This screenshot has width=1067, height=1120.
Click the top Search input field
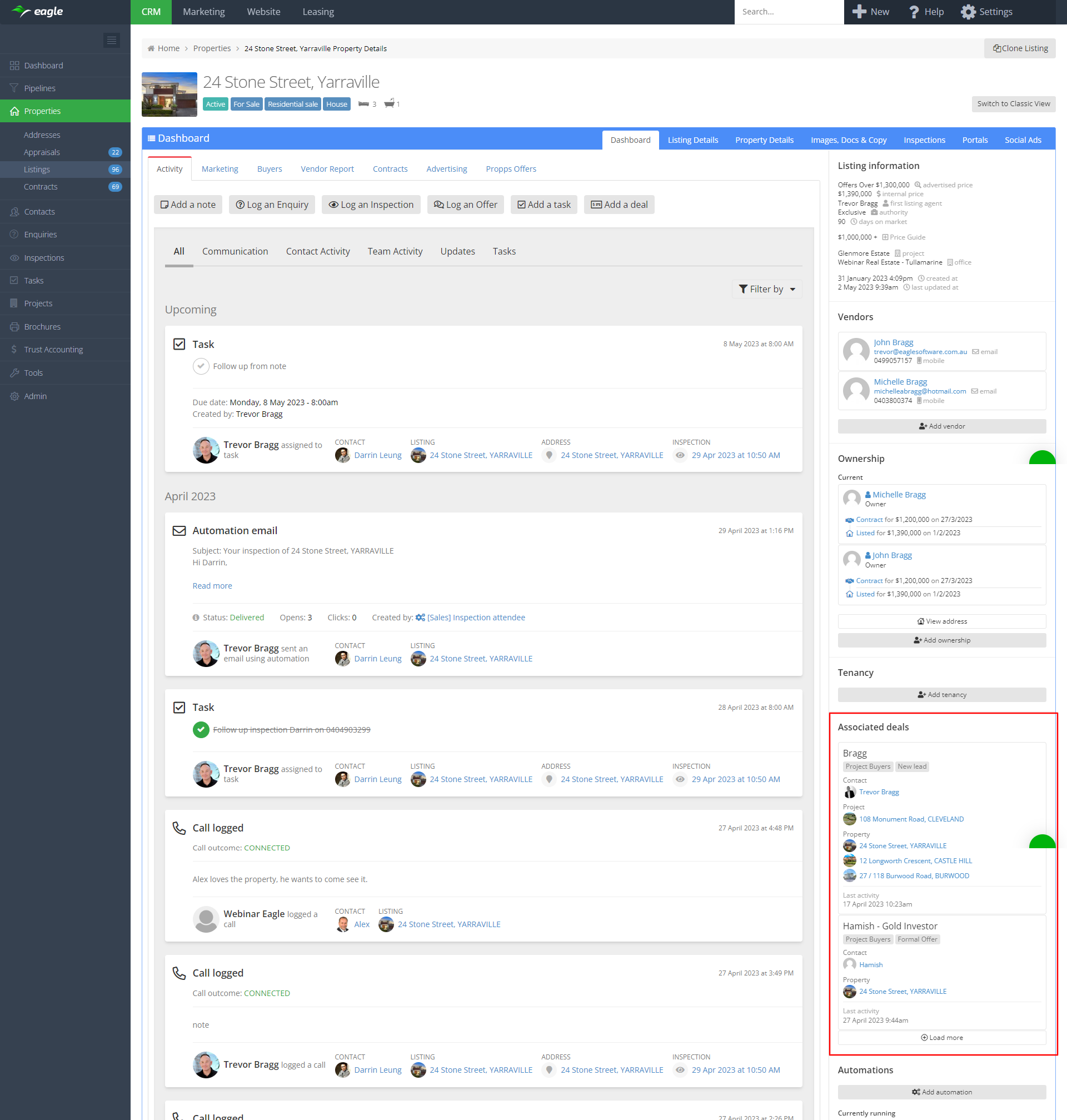point(789,12)
